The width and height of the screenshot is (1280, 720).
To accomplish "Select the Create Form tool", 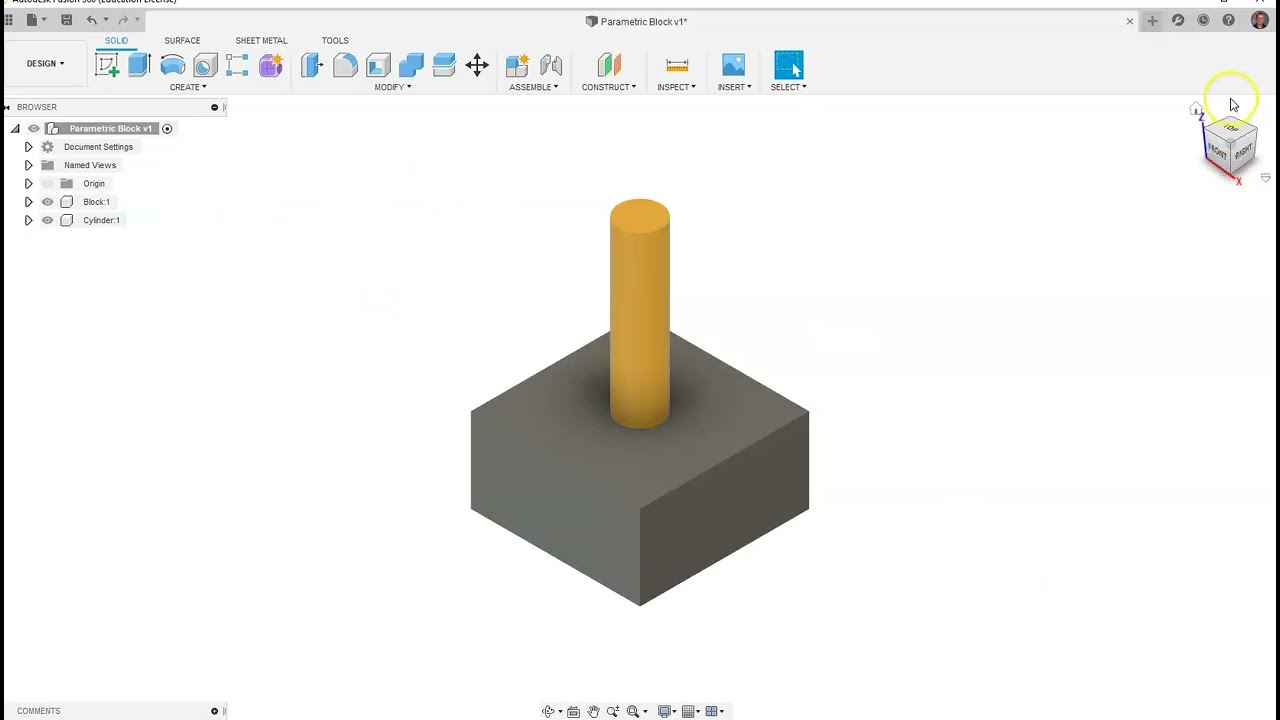I will click(271, 66).
